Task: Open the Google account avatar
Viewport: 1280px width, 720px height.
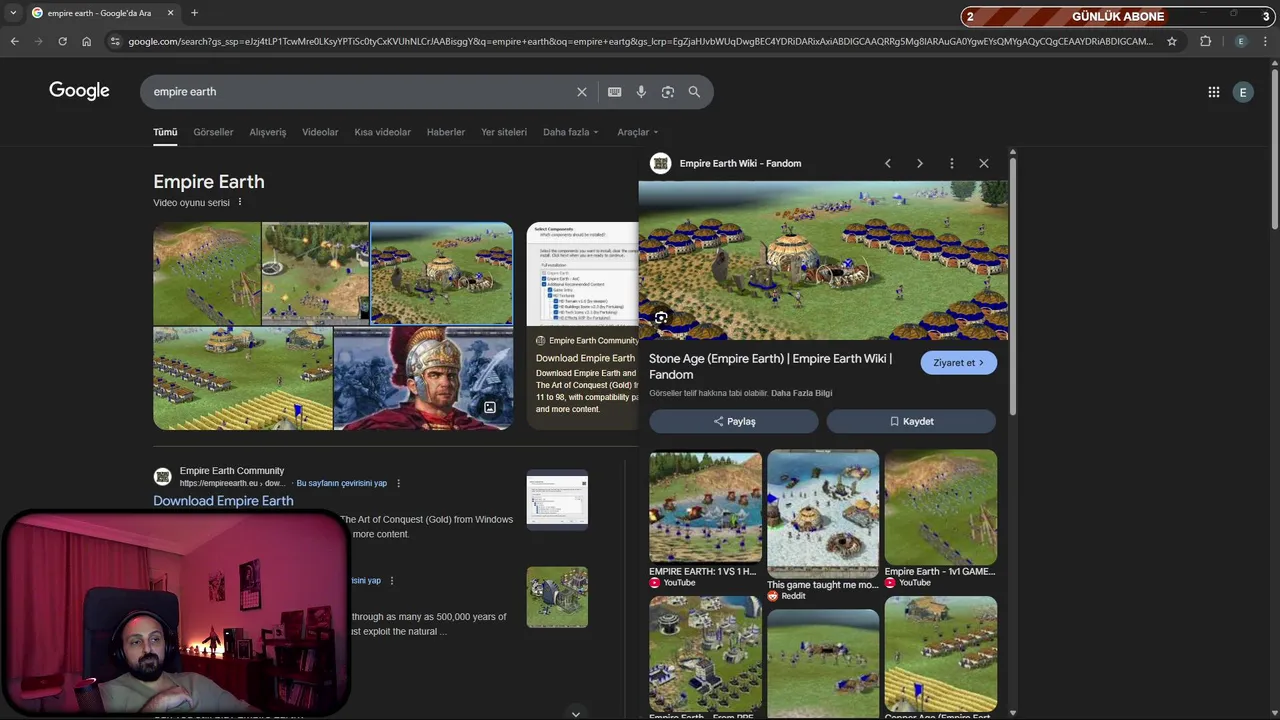Action: (x=1243, y=92)
